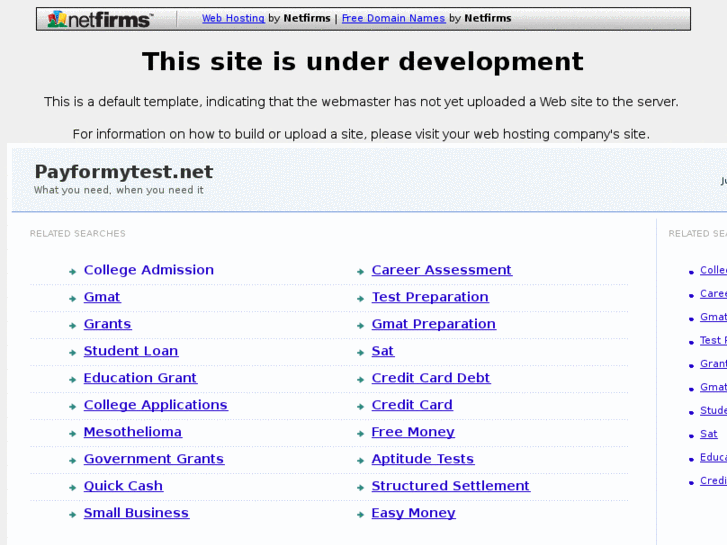Open the Web Hosting link
The image size is (727, 545).
[233, 18]
